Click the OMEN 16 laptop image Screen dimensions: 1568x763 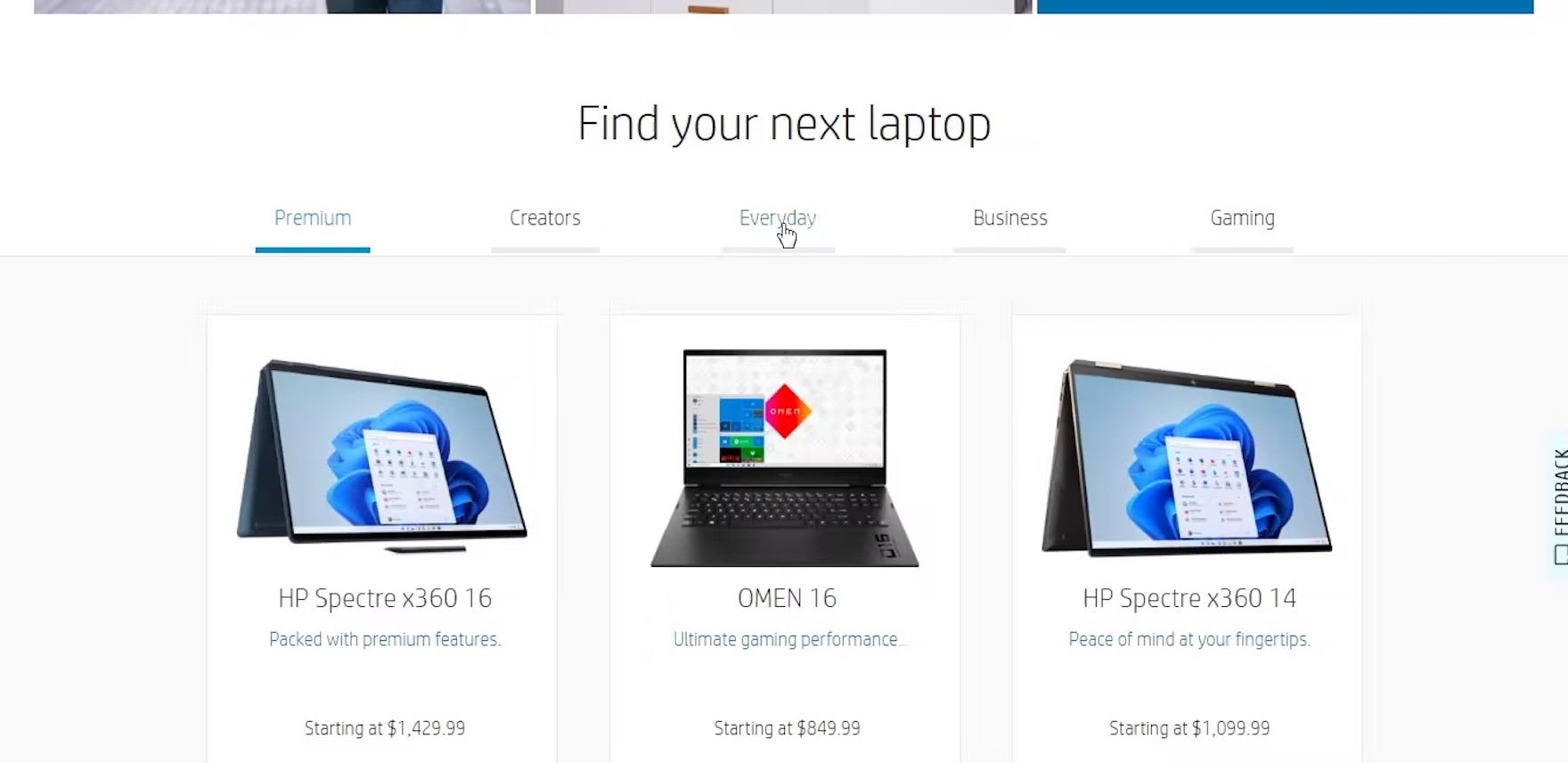pos(785,457)
